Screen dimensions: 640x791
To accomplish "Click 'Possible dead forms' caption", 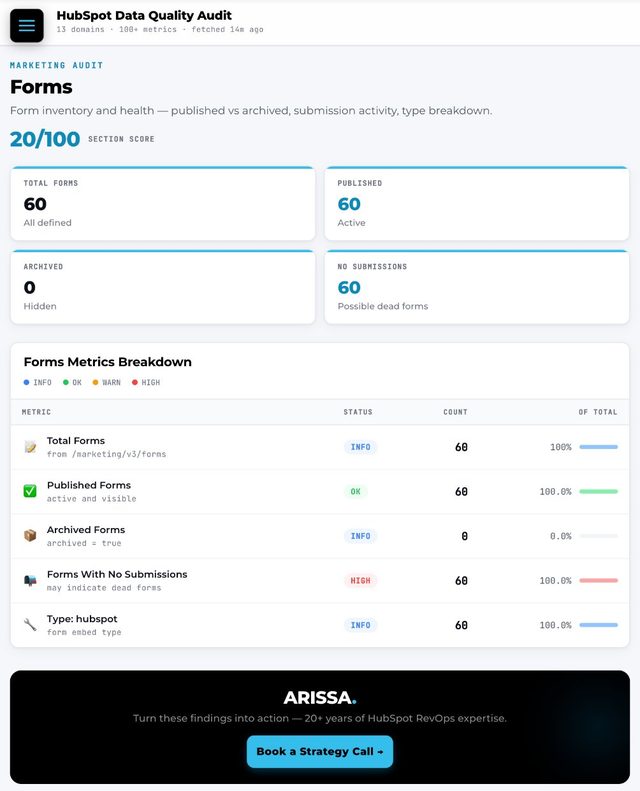I will tap(383, 306).
